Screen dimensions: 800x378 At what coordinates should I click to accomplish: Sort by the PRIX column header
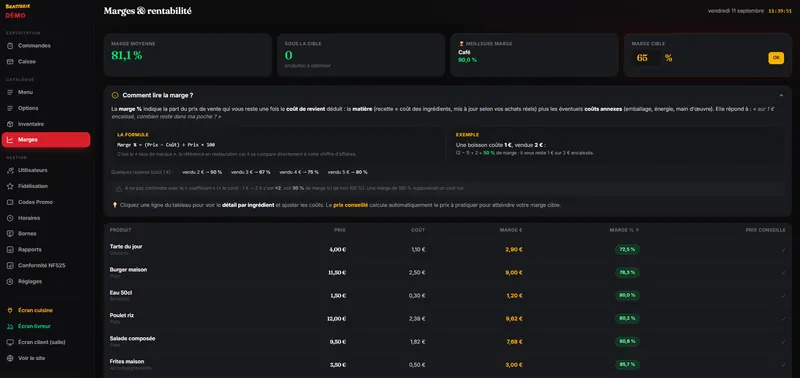[340, 230]
